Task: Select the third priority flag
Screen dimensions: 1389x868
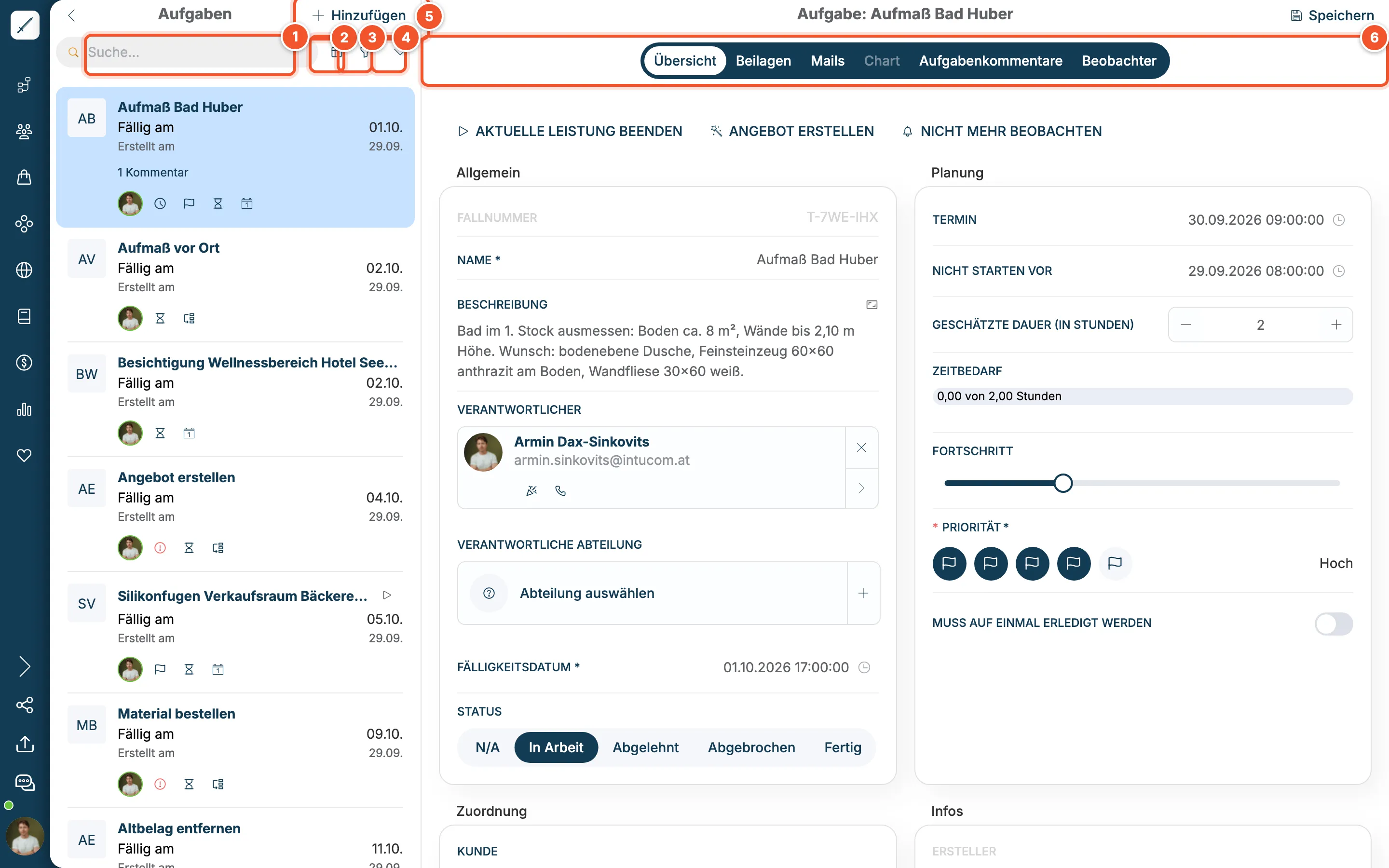Action: pyautogui.click(x=1032, y=563)
